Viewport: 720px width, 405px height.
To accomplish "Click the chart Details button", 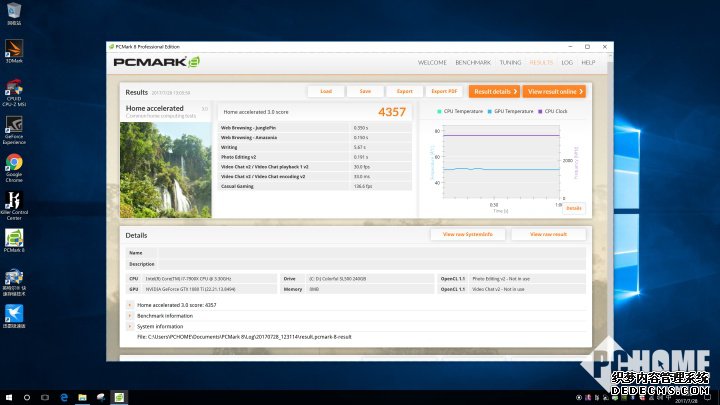I will pos(574,208).
